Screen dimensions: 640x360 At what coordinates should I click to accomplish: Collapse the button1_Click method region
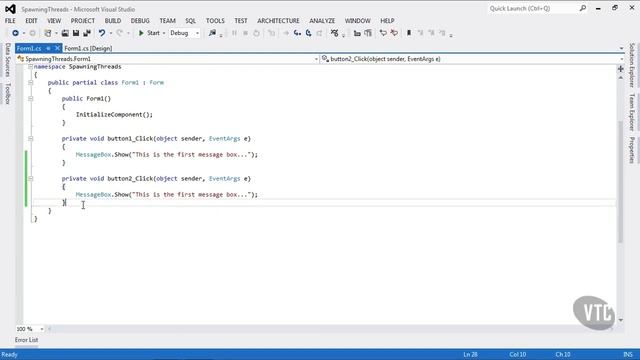[31, 139]
